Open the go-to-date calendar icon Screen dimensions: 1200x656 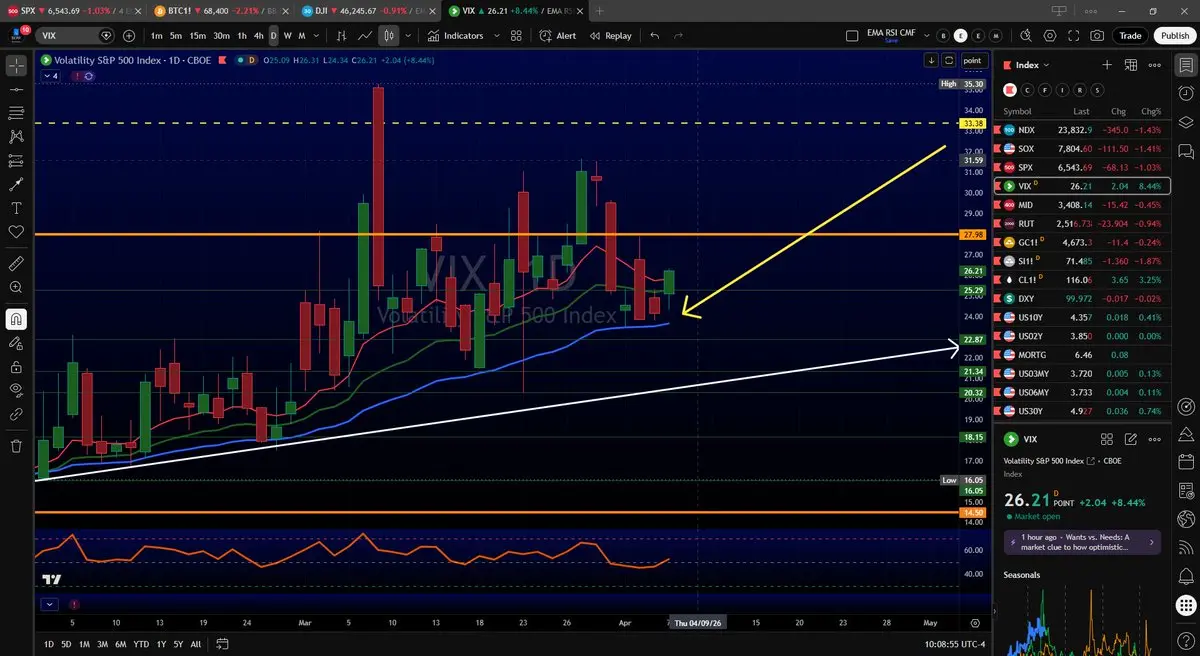click(x=222, y=644)
